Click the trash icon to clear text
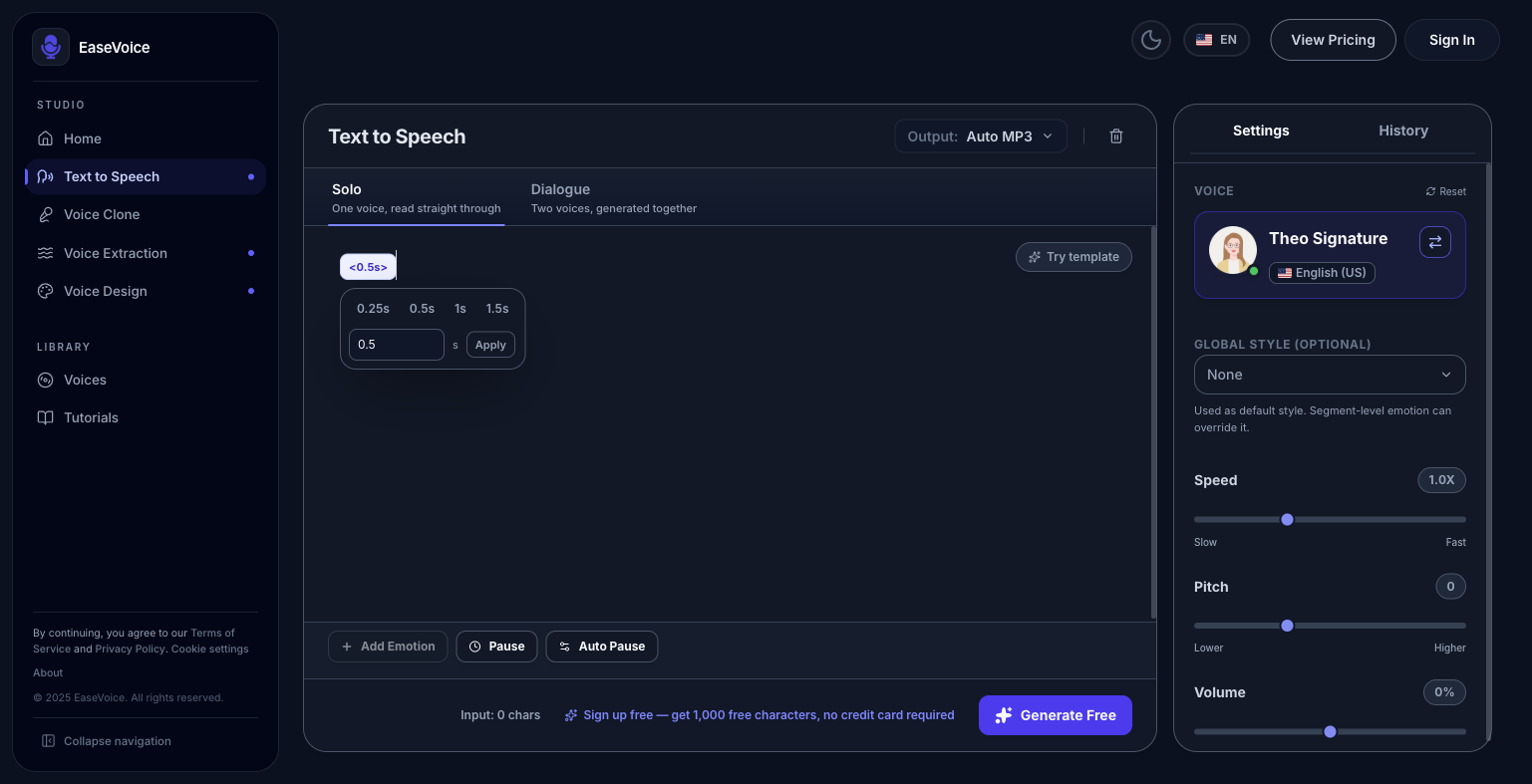1532x784 pixels. [x=1116, y=136]
